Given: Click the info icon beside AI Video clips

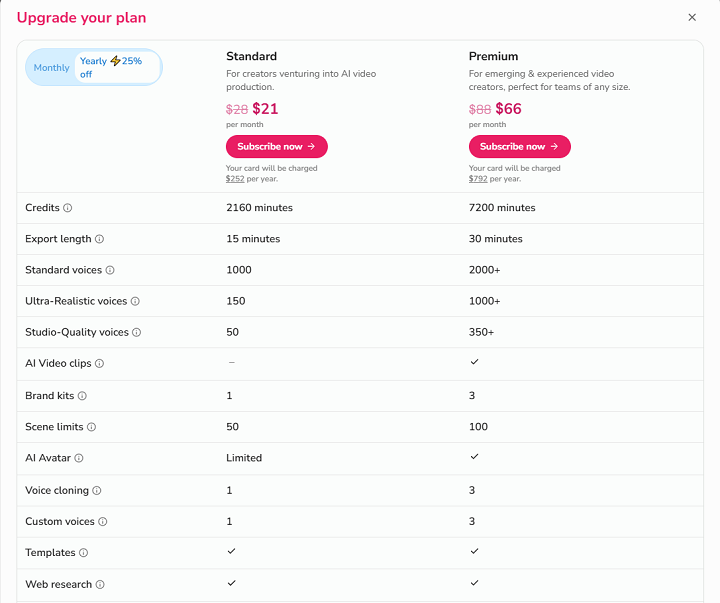Looking at the screenshot, I should point(99,364).
